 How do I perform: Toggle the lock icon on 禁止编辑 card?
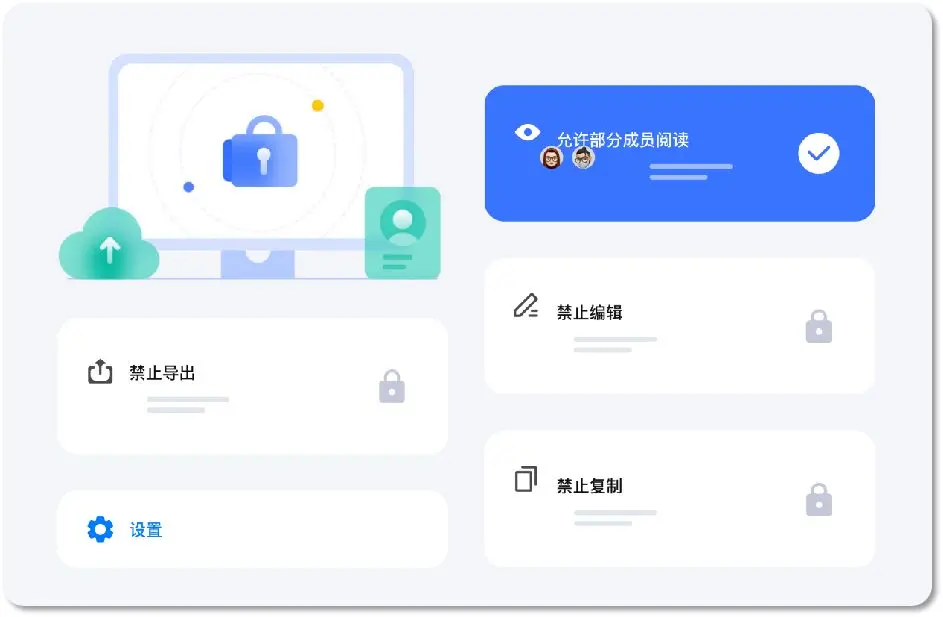[x=819, y=327]
